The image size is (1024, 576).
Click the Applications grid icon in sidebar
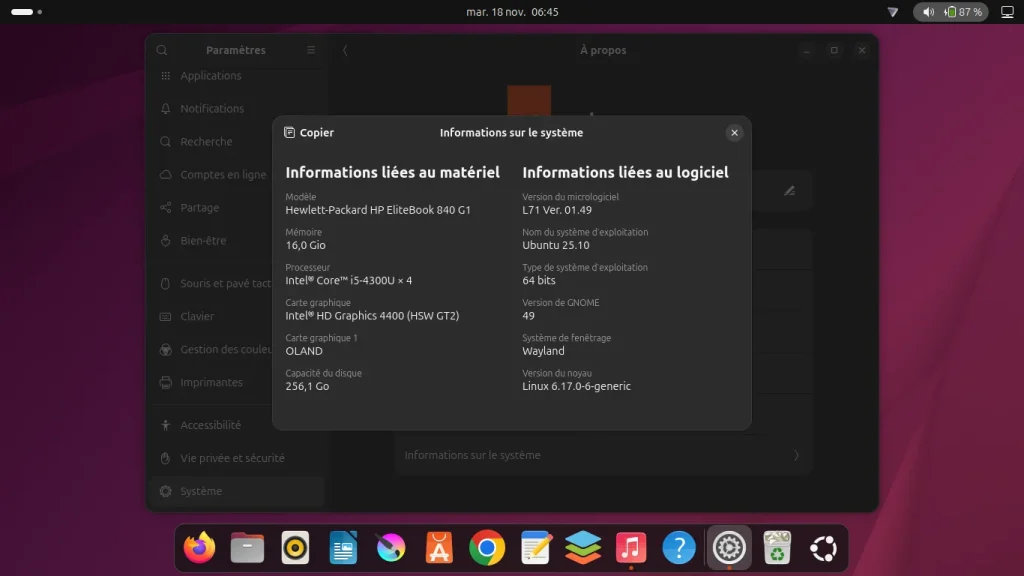[x=166, y=76]
